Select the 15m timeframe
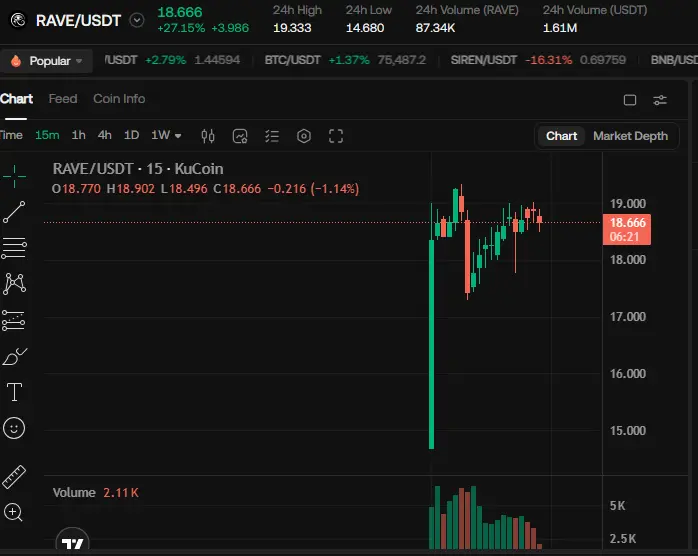The width and height of the screenshot is (698, 556). (47, 135)
